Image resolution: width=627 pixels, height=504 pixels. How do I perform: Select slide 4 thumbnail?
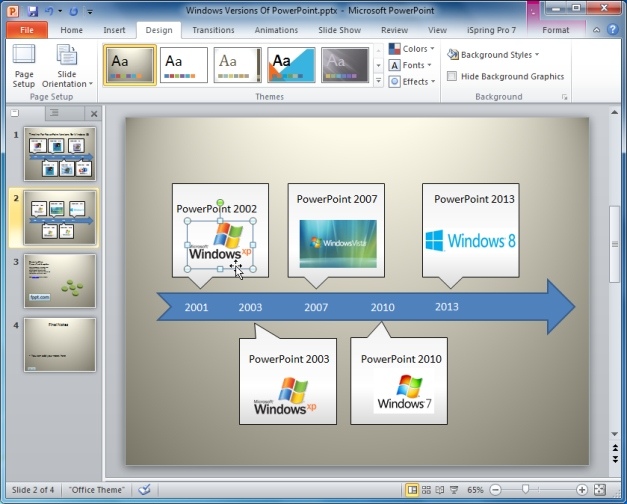tap(60, 345)
